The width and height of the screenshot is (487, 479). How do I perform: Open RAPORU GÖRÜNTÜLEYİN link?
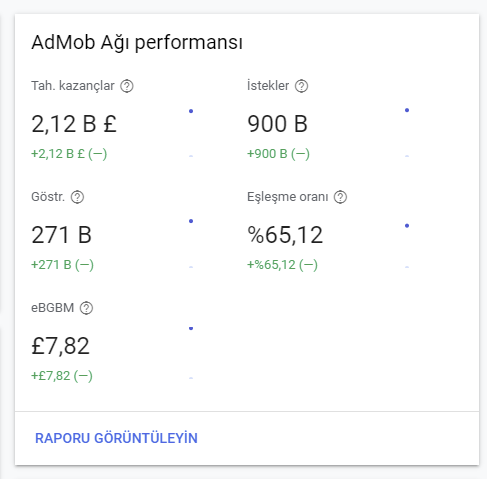tap(116, 438)
